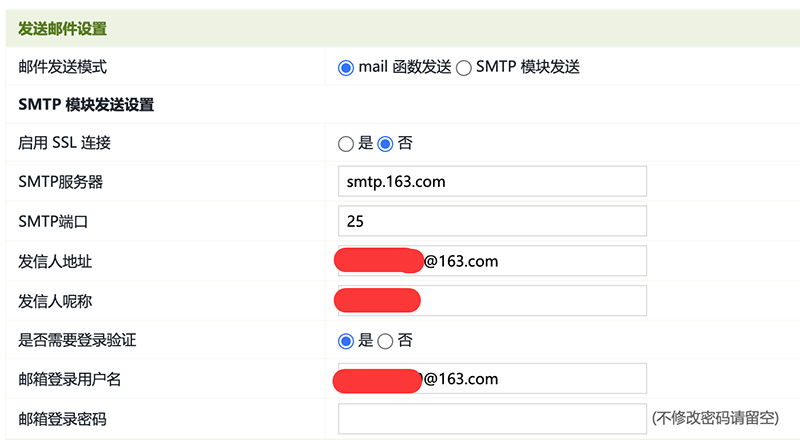Select 否 for 是否需要登录验证

tap(386, 341)
